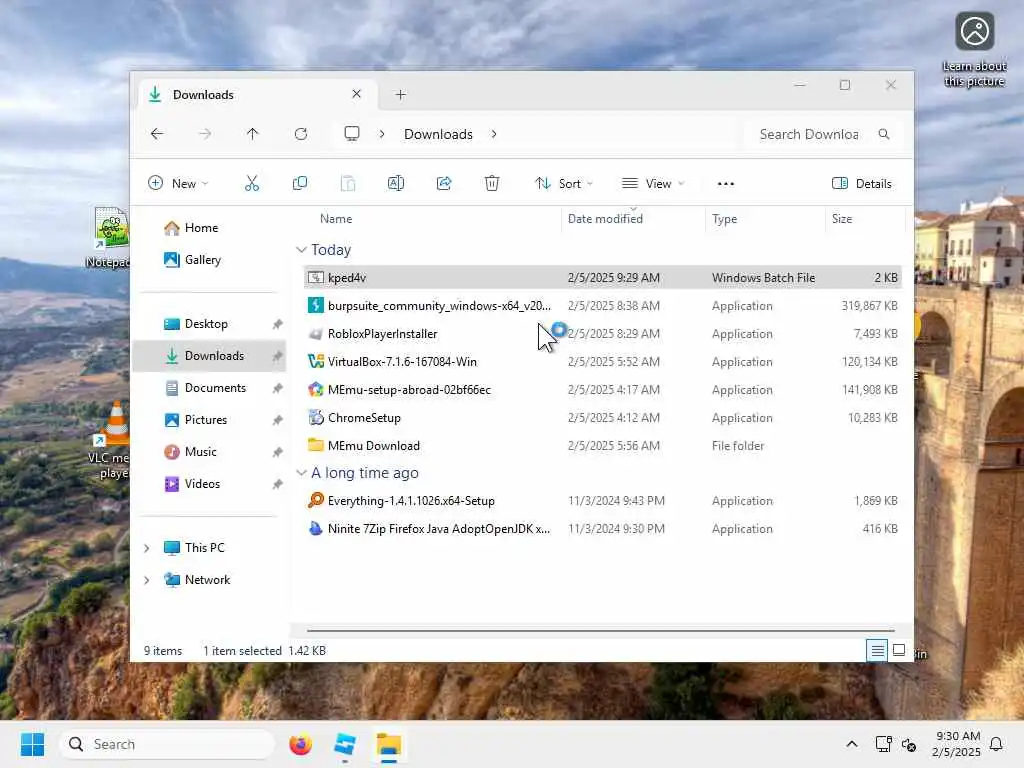Click File Explorer icon on taskbar
The image size is (1024, 768).
tap(389, 744)
